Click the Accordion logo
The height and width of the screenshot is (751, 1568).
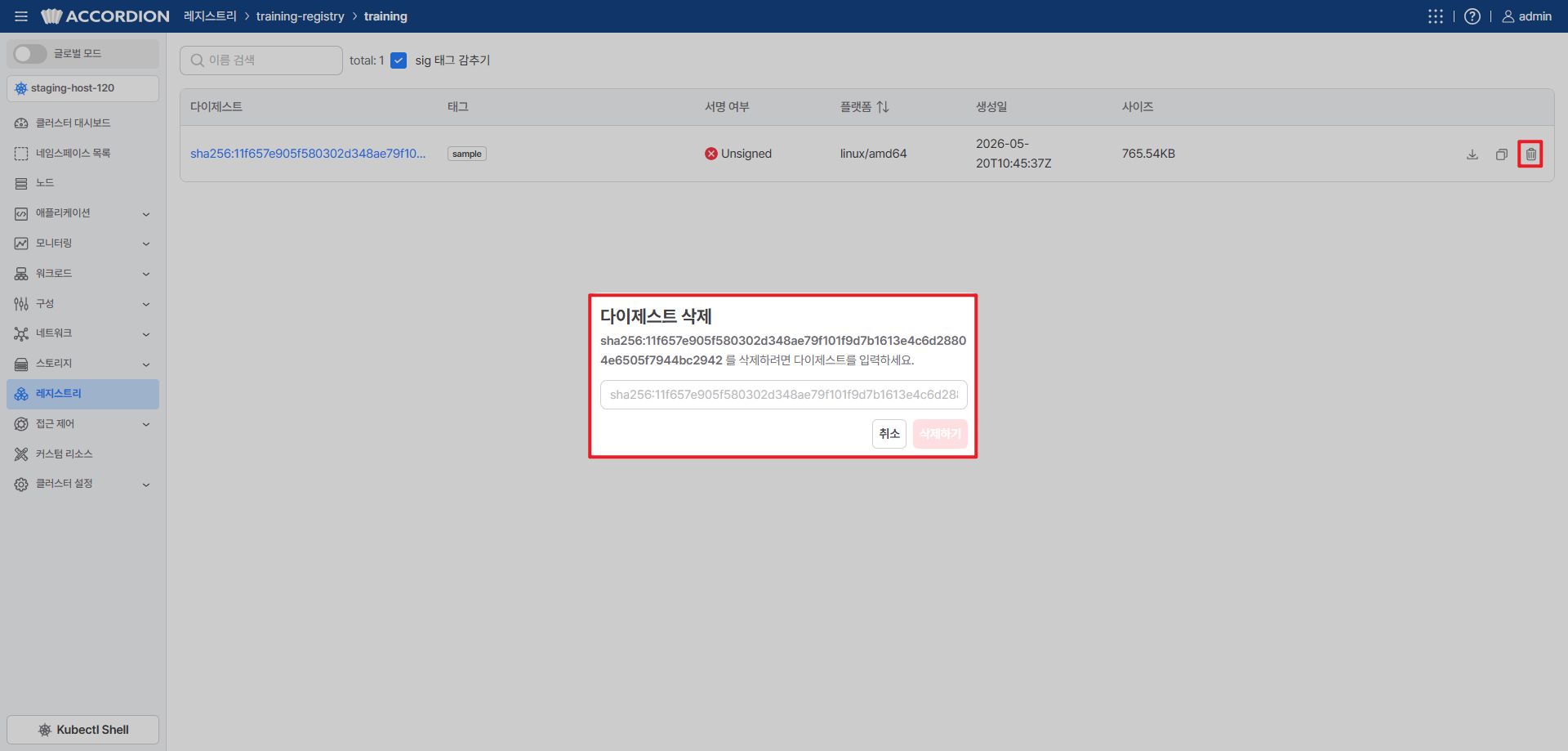[x=105, y=16]
